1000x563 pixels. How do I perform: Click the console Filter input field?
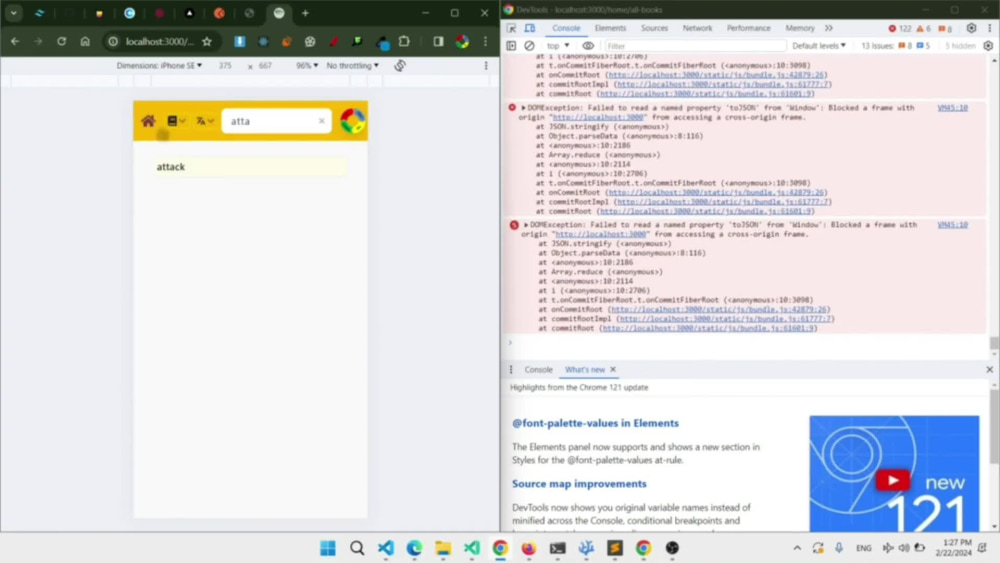point(694,46)
